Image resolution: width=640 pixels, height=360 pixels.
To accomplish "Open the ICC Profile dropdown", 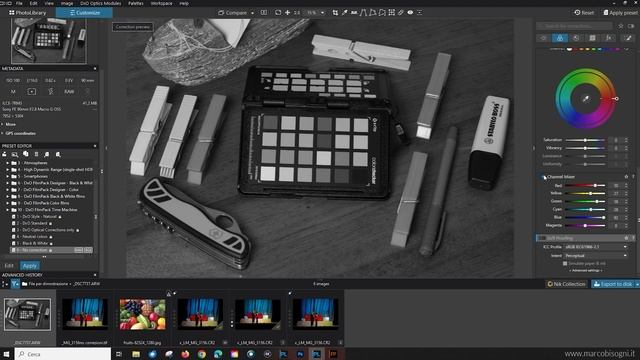I will click(x=596, y=247).
